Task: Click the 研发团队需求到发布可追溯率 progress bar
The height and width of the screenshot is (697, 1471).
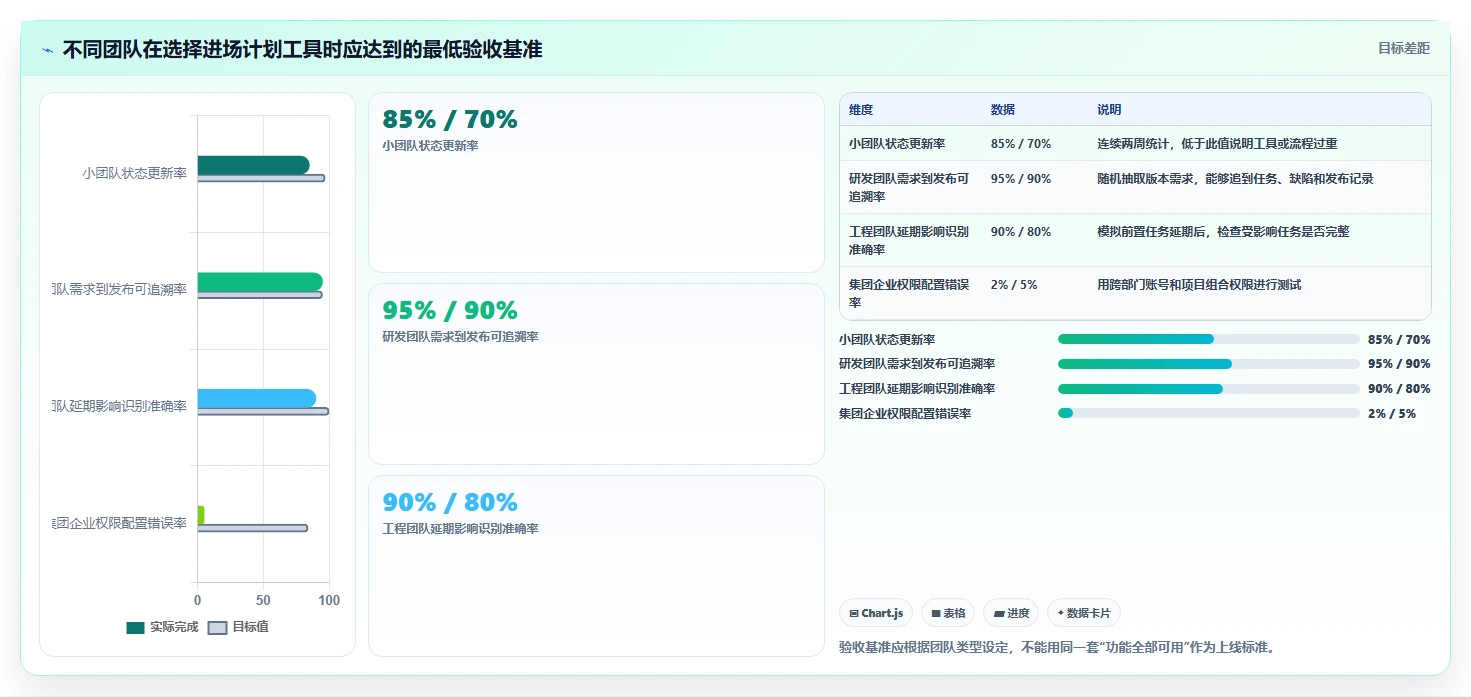Action: point(1208,364)
